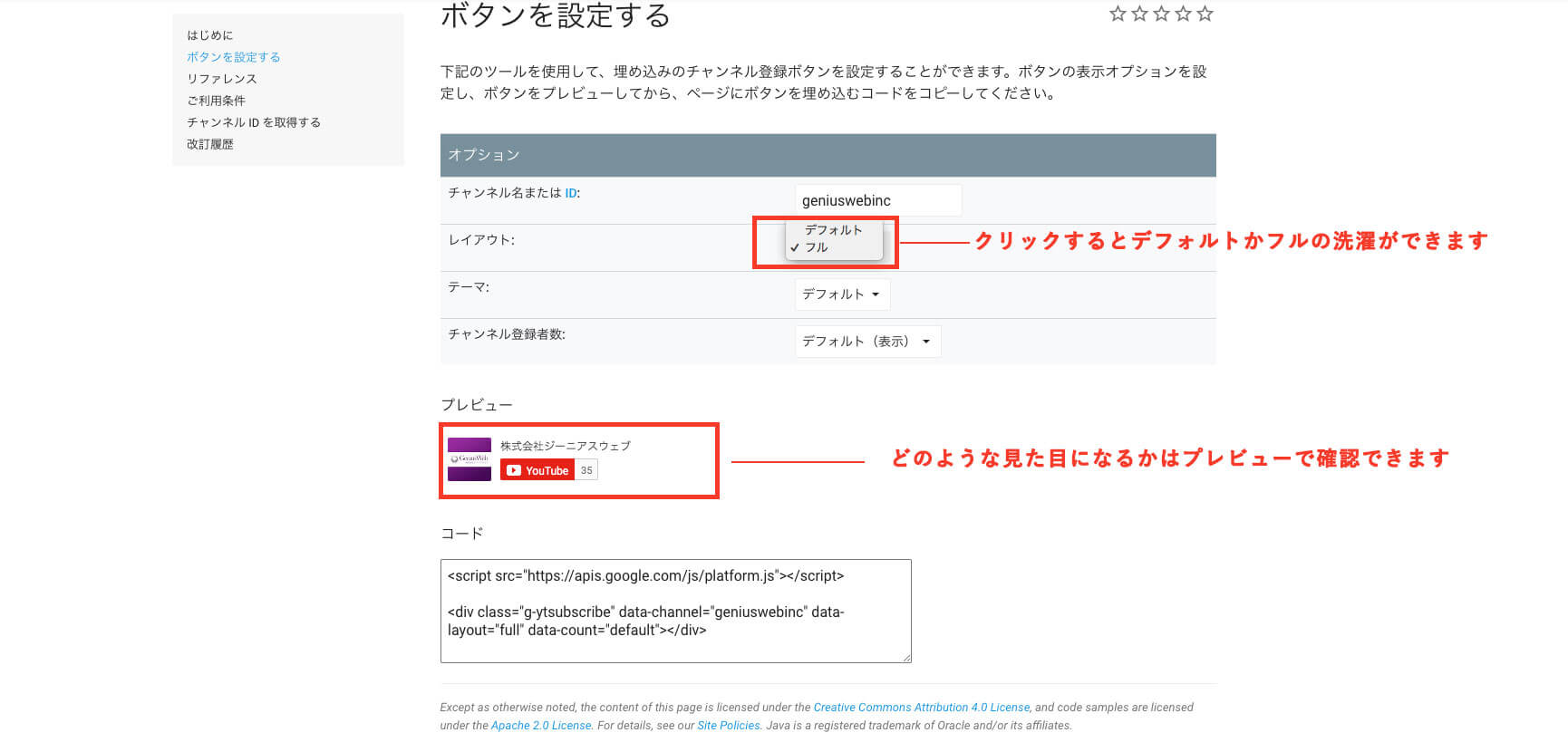Click the ボタンを設定する page title

click(555, 16)
